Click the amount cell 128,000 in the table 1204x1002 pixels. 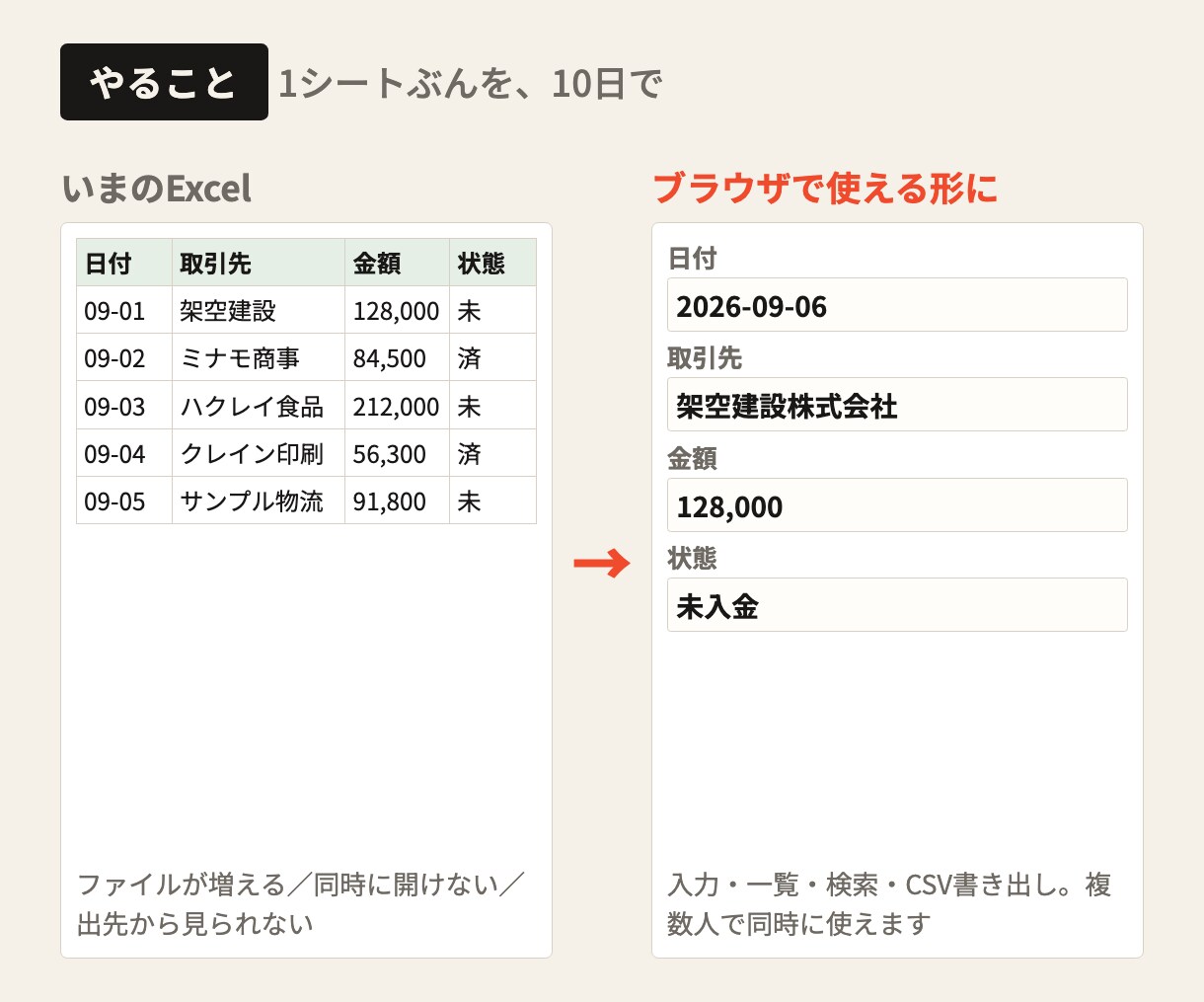[398, 310]
